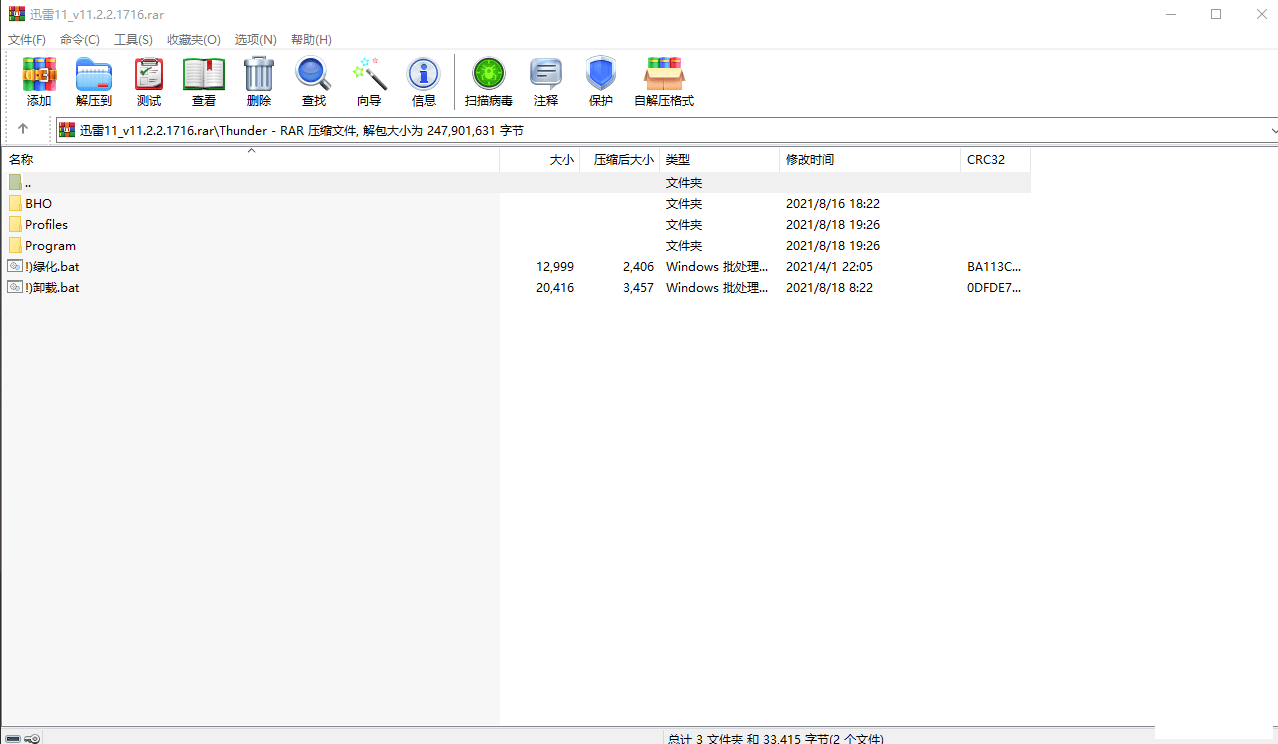Click the 扫描病毒 (Scan virus) icon
The height and width of the screenshot is (744, 1278).
(x=489, y=75)
